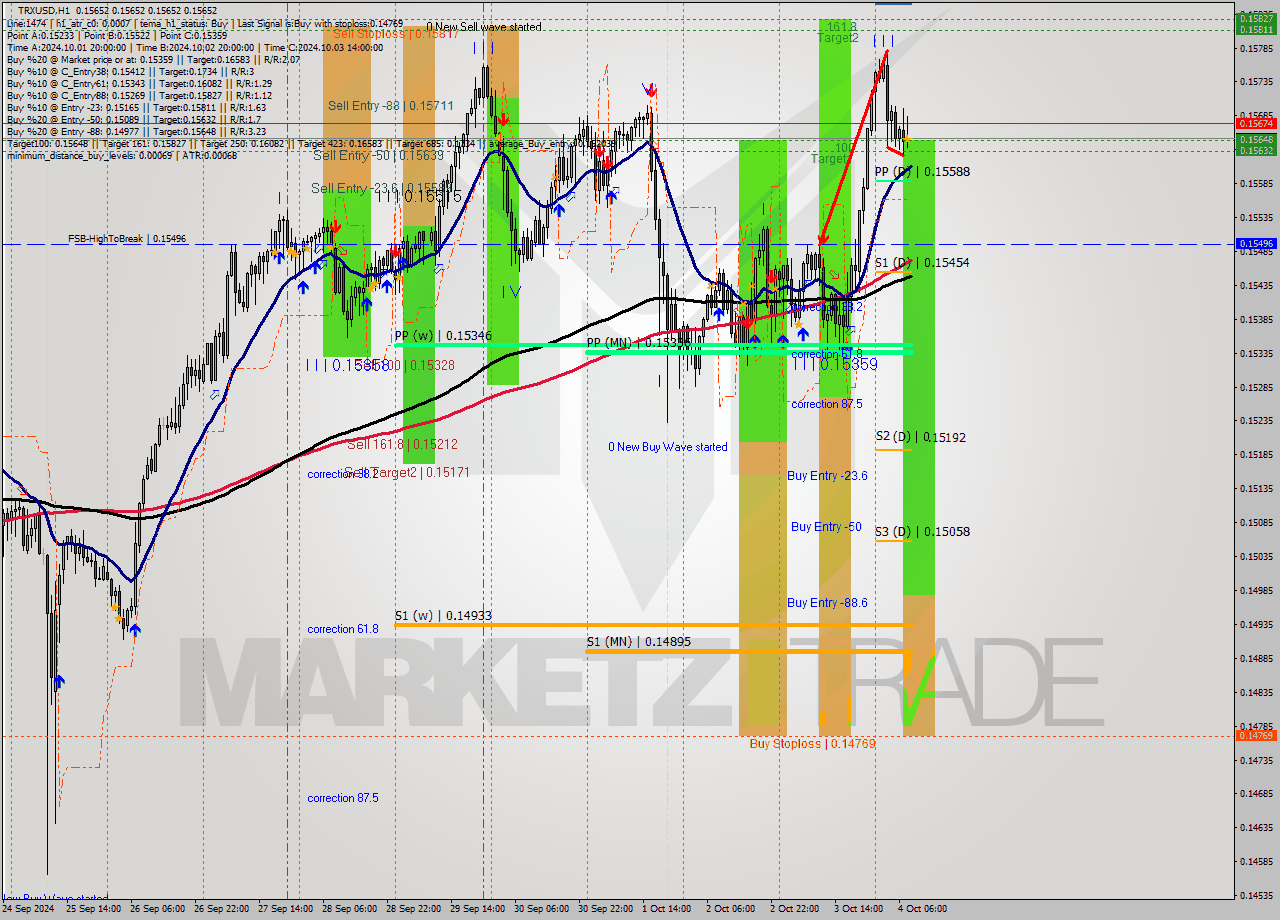
Task: Click the 'FSB-HighToBreak | 0.15496' label
Action: point(127,239)
